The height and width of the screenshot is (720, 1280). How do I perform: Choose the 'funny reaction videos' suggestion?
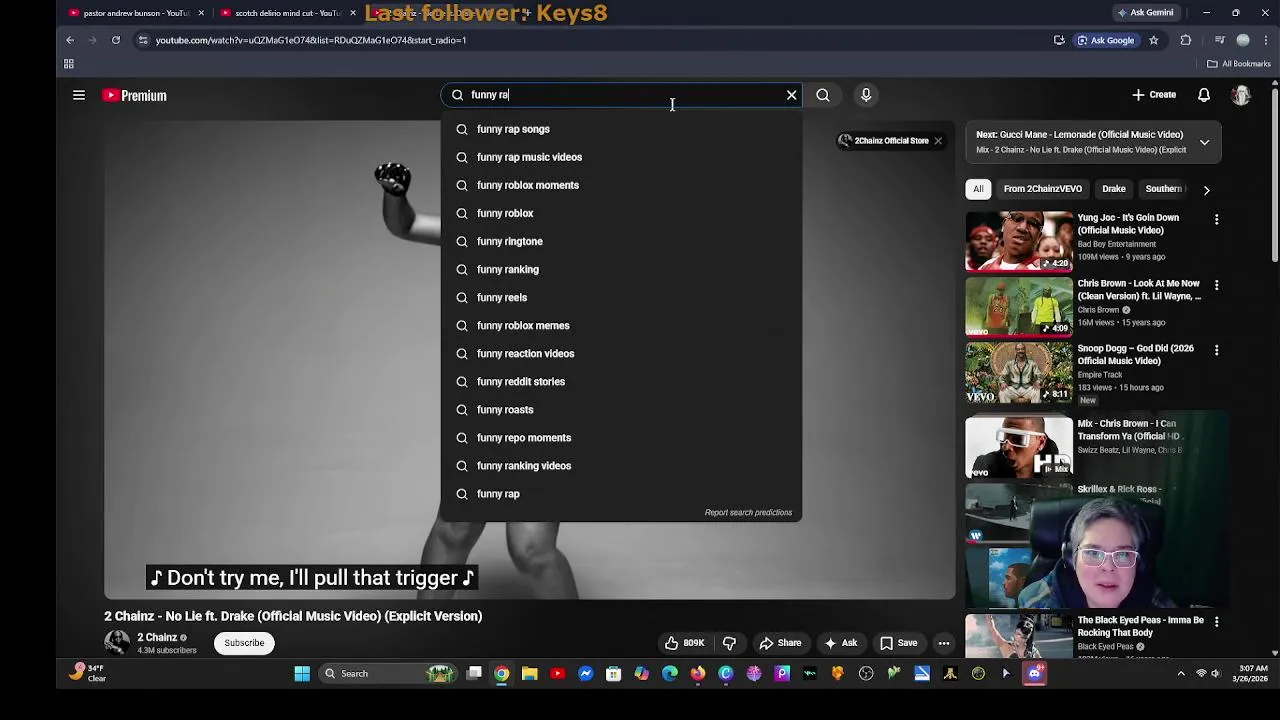coord(621,353)
